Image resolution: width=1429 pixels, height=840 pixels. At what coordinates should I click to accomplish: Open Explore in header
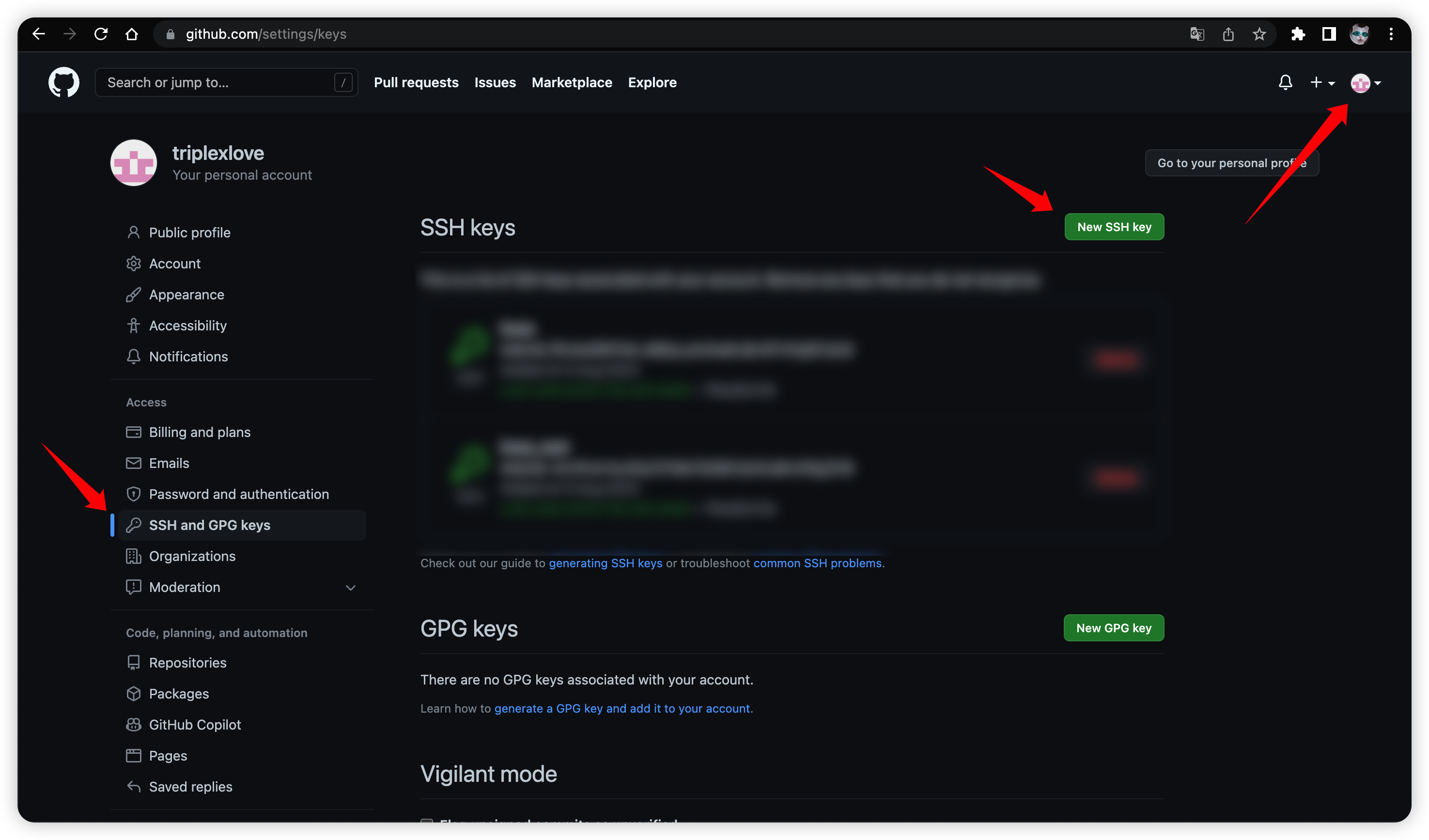tap(652, 83)
